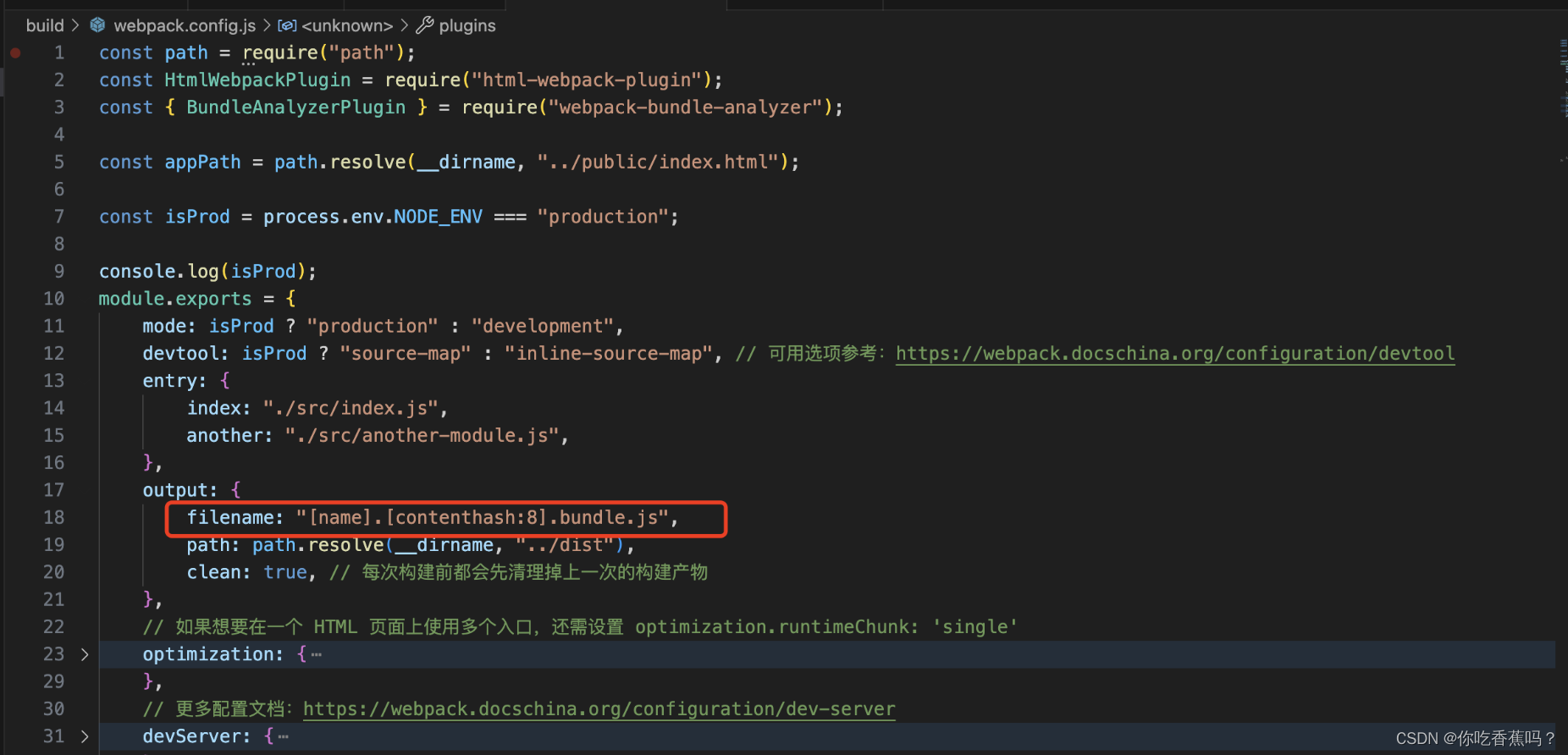Click the webpack.config.js breadcrumb

pyautogui.click(x=185, y=25)
